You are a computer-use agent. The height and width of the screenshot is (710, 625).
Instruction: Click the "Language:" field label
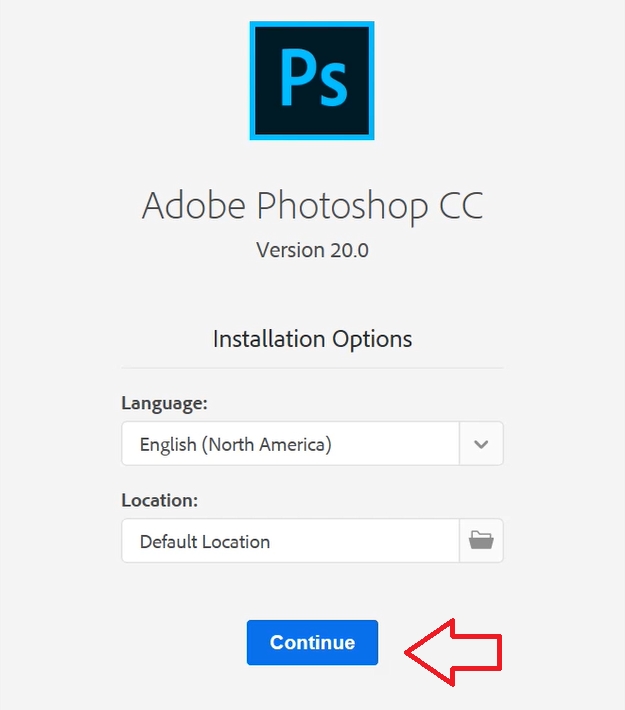(x=164, y=403)
